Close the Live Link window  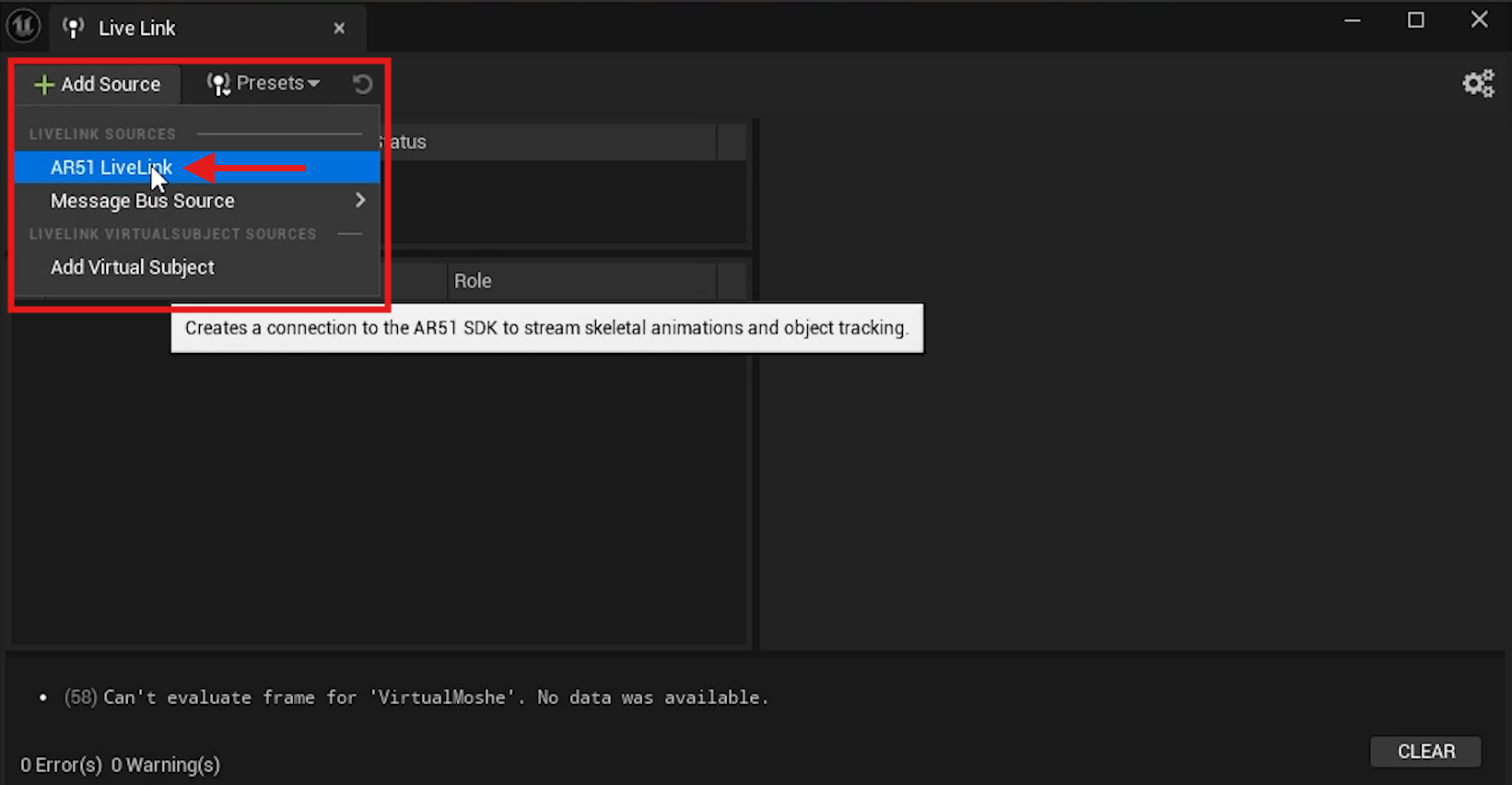[1480, 19]
